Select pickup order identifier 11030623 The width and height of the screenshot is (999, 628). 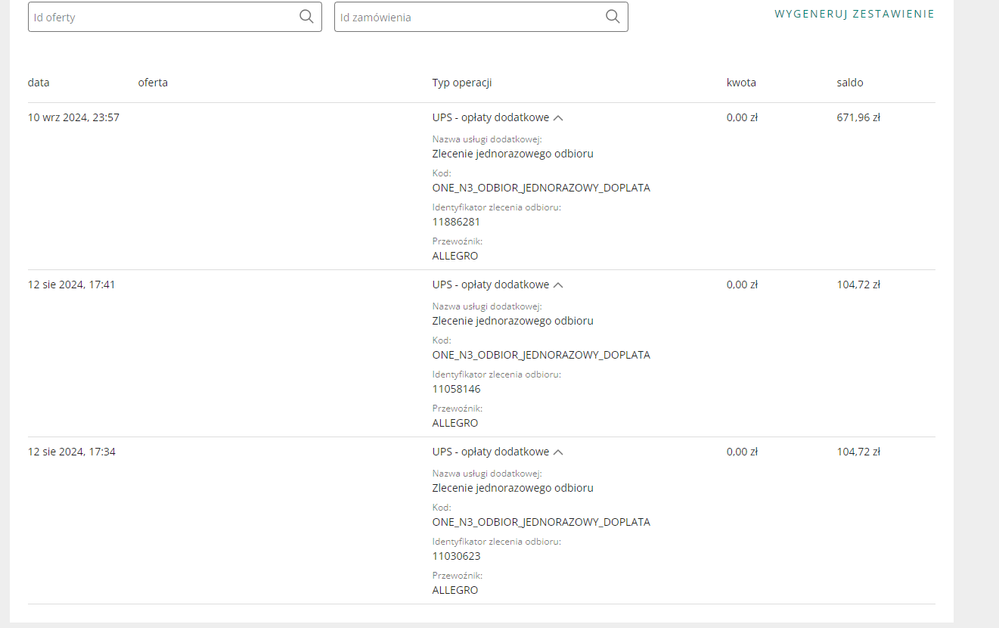coord(456,556)
